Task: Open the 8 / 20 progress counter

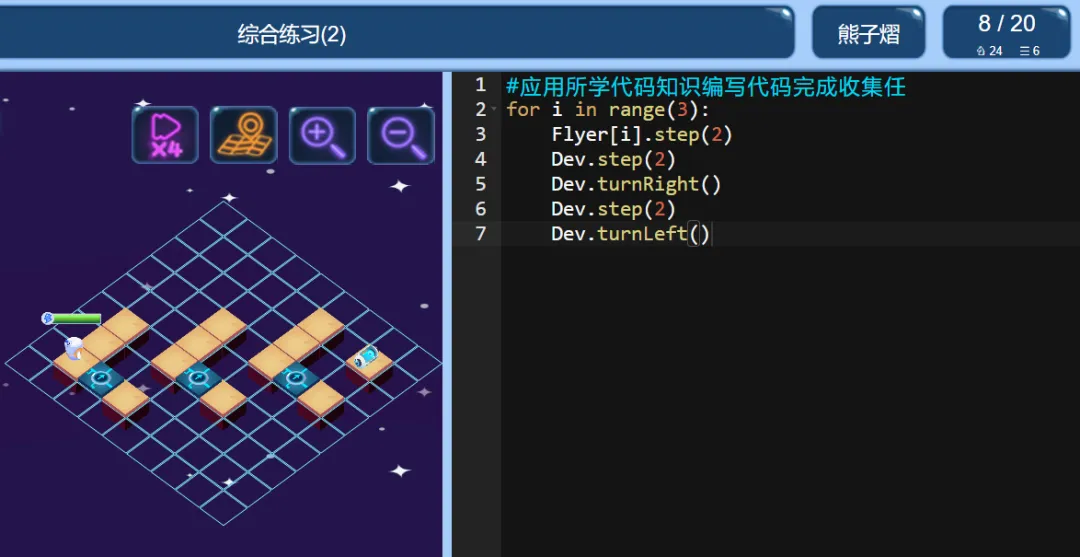Action: tap(1007, 33)
